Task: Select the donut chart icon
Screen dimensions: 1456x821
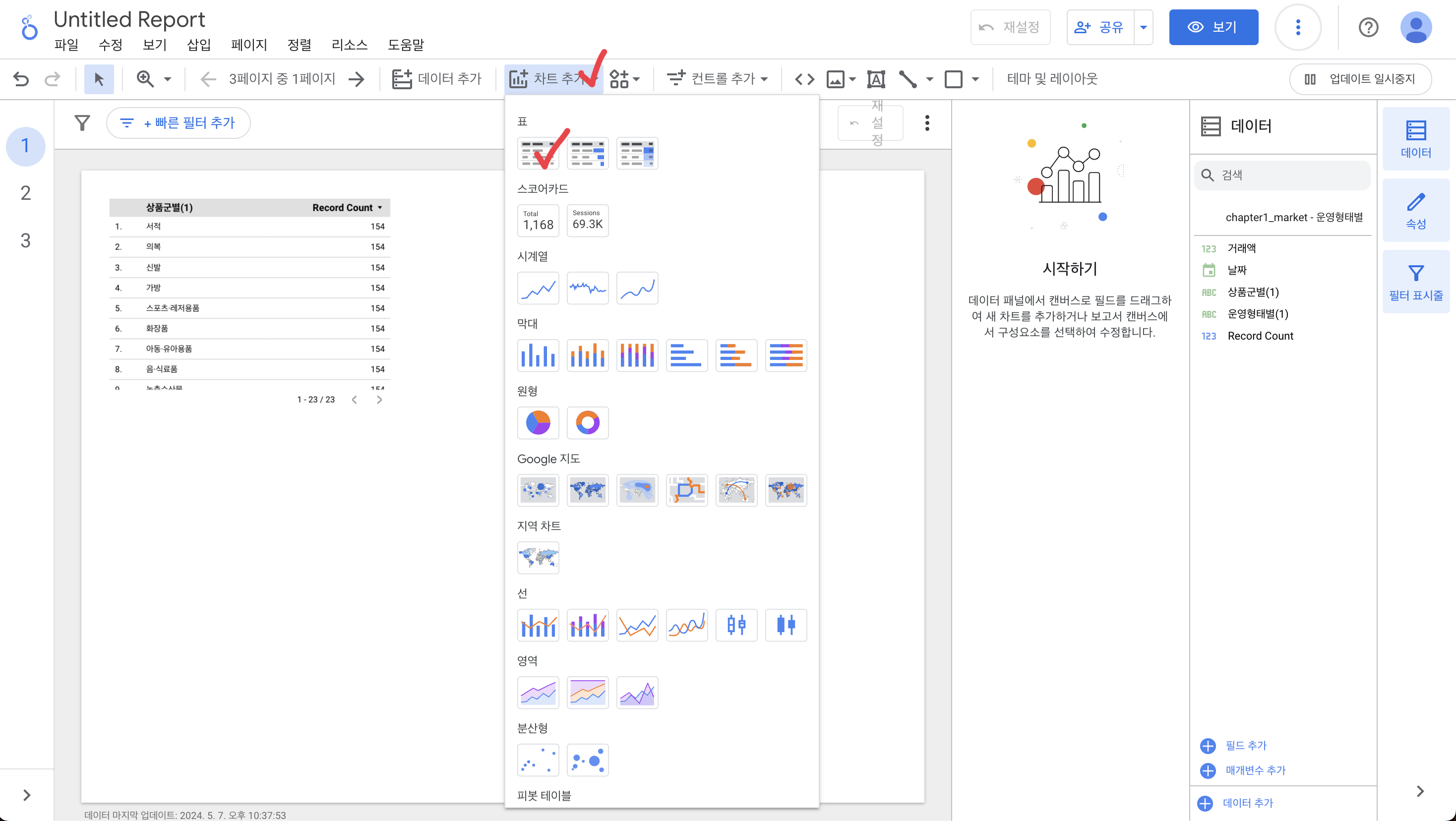Action: coord(587,423)
